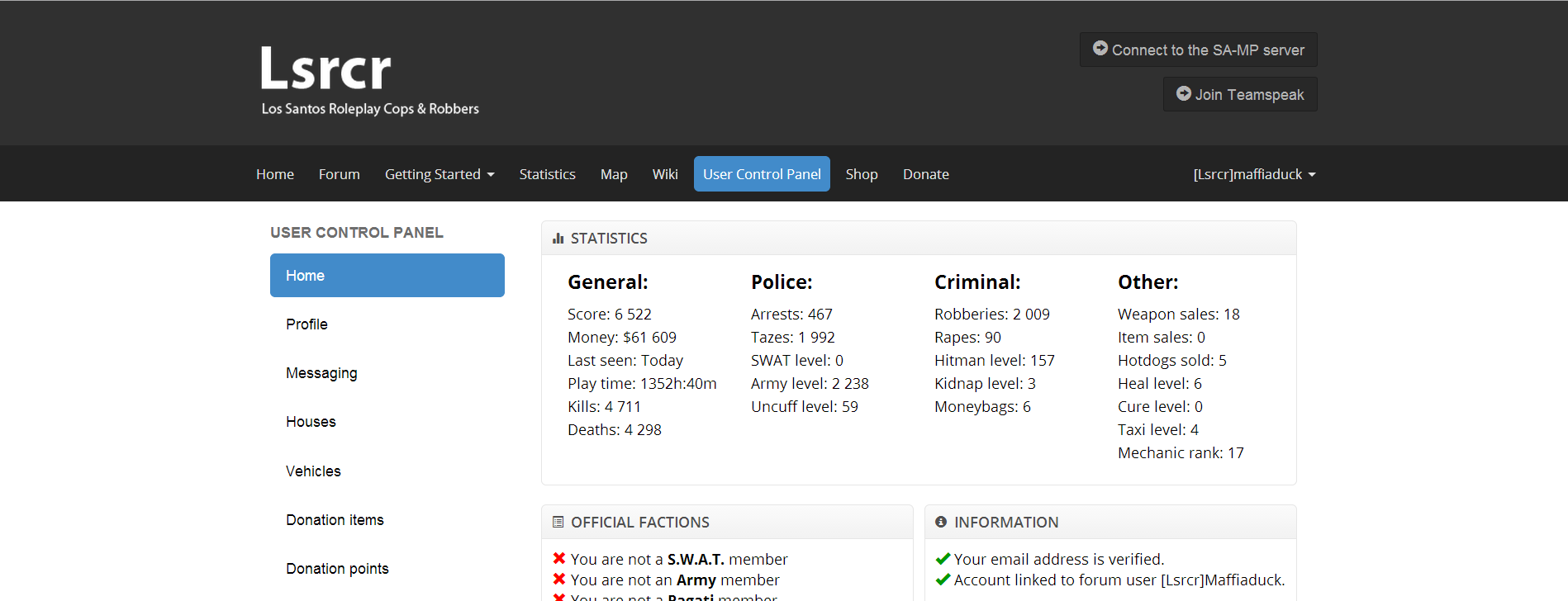Viewport: 1568px width, 601px height.
Task: Click the Kills: 4 711 entry
Action: click(604, 407)
